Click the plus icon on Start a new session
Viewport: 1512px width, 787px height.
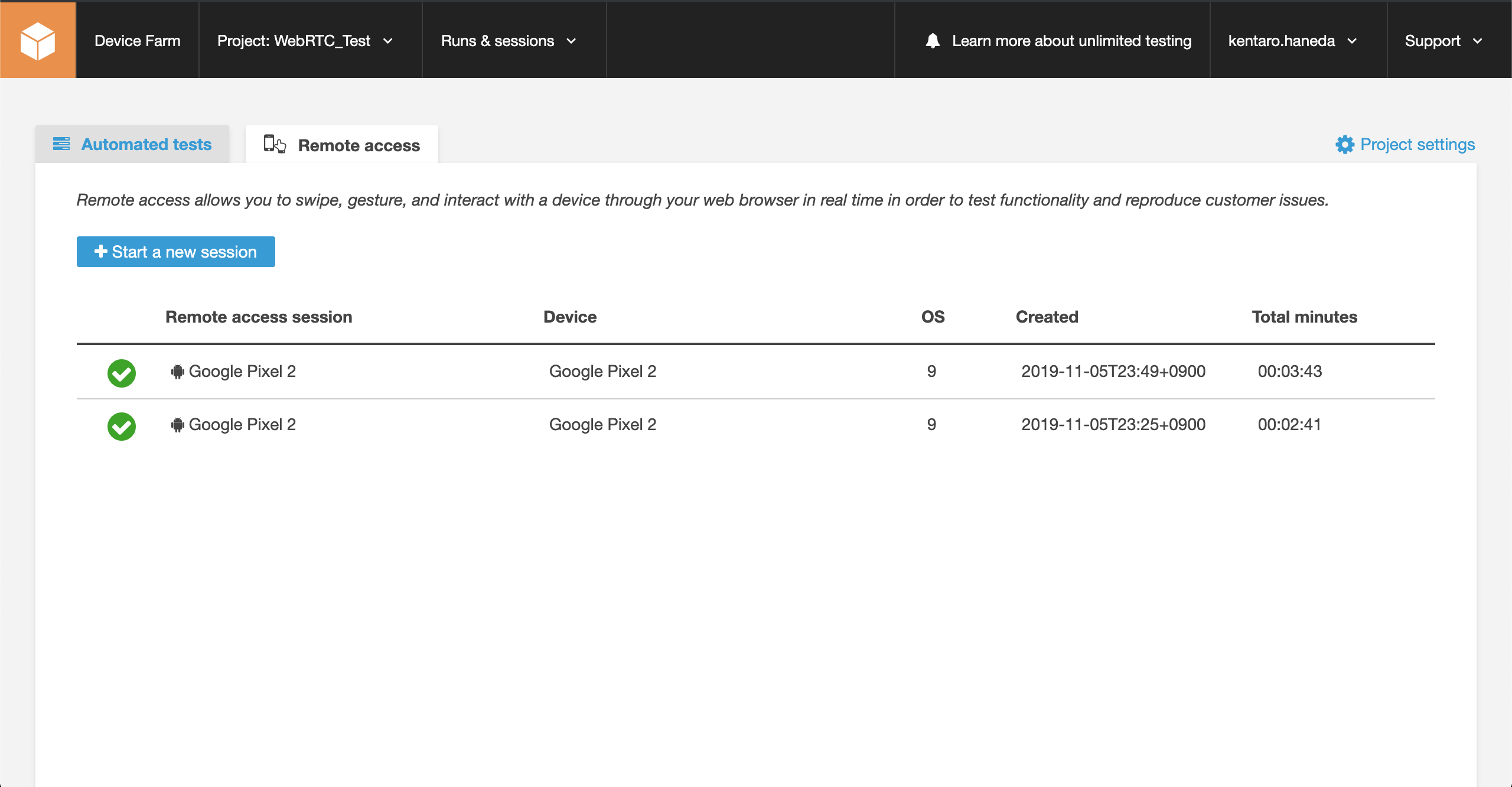tap(101, 251)
